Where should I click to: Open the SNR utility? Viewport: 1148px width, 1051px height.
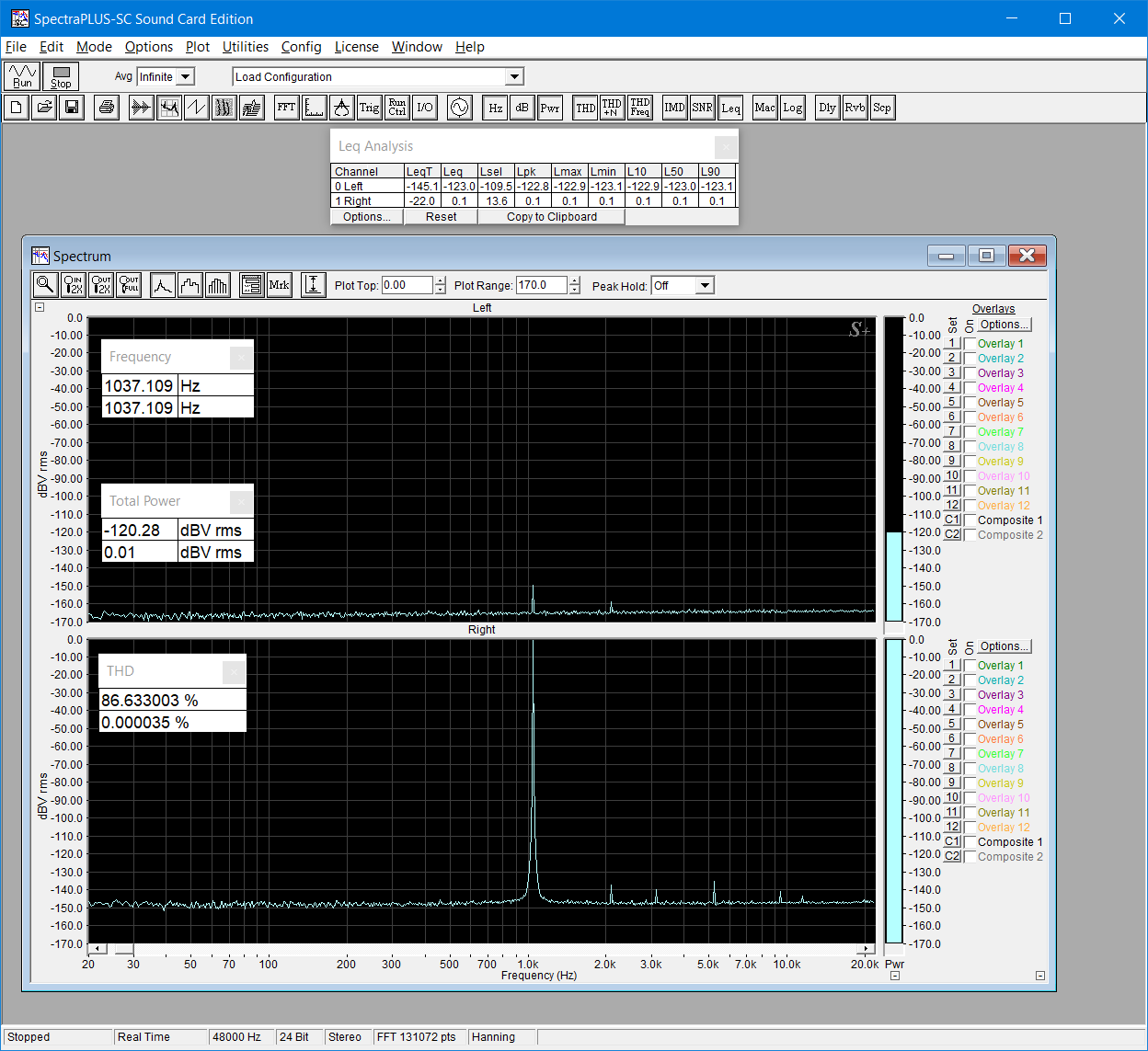point(702,108)
